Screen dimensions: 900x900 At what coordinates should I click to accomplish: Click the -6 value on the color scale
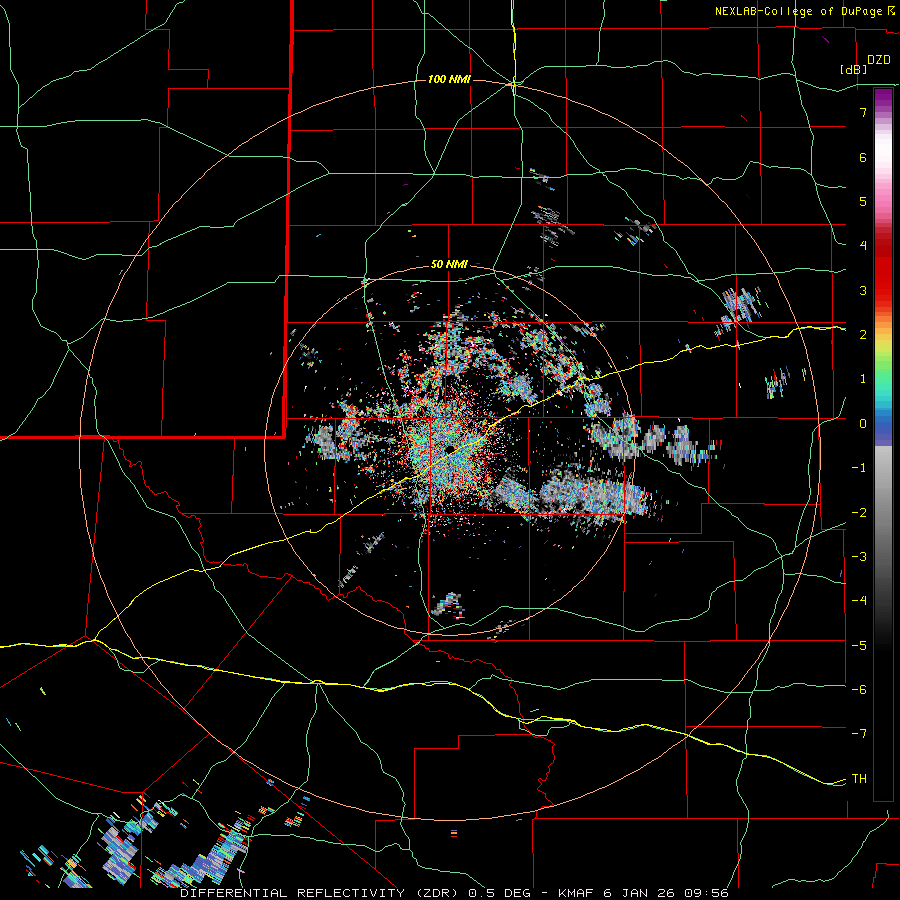click(x=859, y=690)
